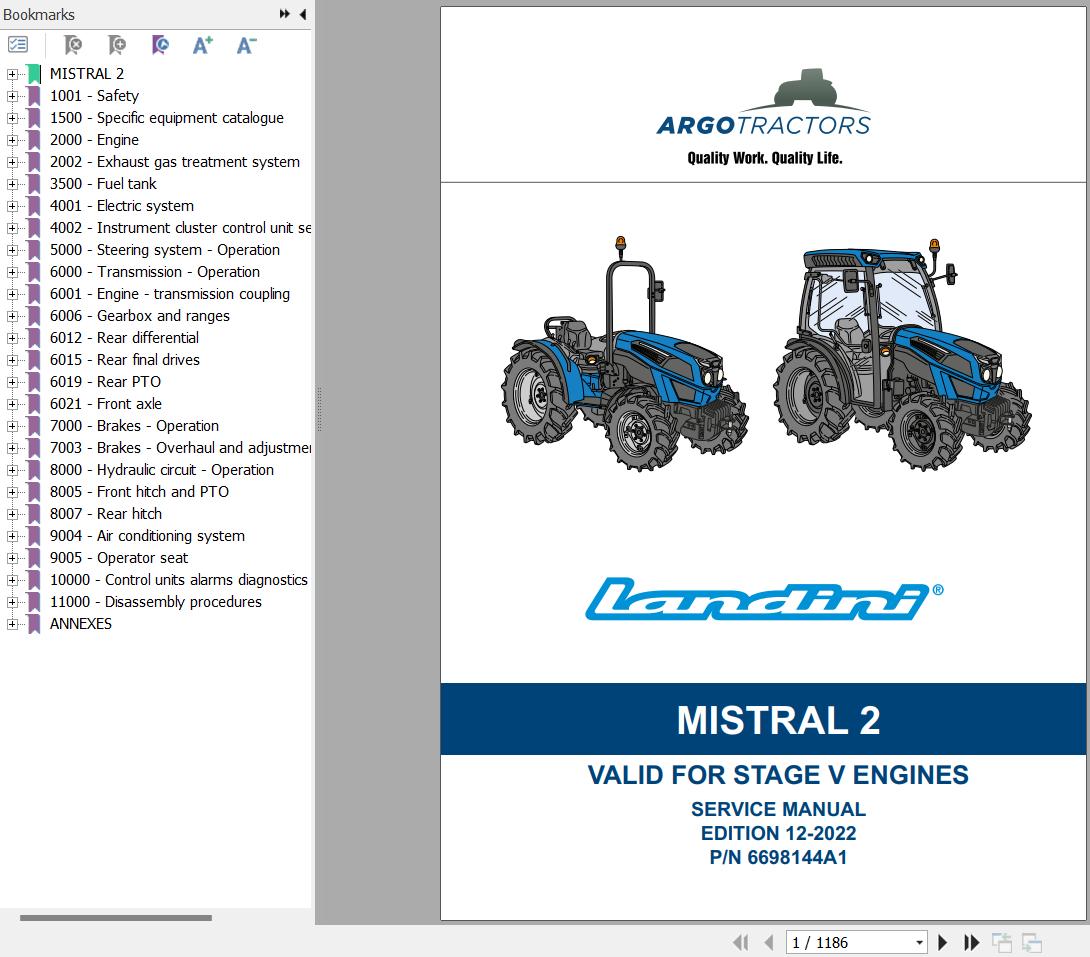Click the P/N 6698144A1 text
This screenshot has width=1090, height=957.
click(x=778, y=857)
